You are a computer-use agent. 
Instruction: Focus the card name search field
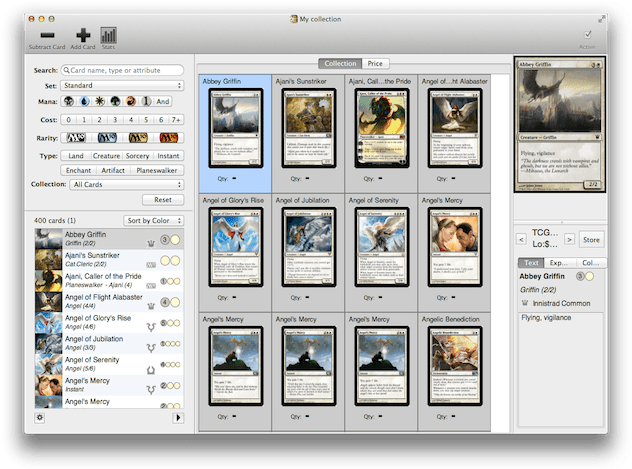123,70
